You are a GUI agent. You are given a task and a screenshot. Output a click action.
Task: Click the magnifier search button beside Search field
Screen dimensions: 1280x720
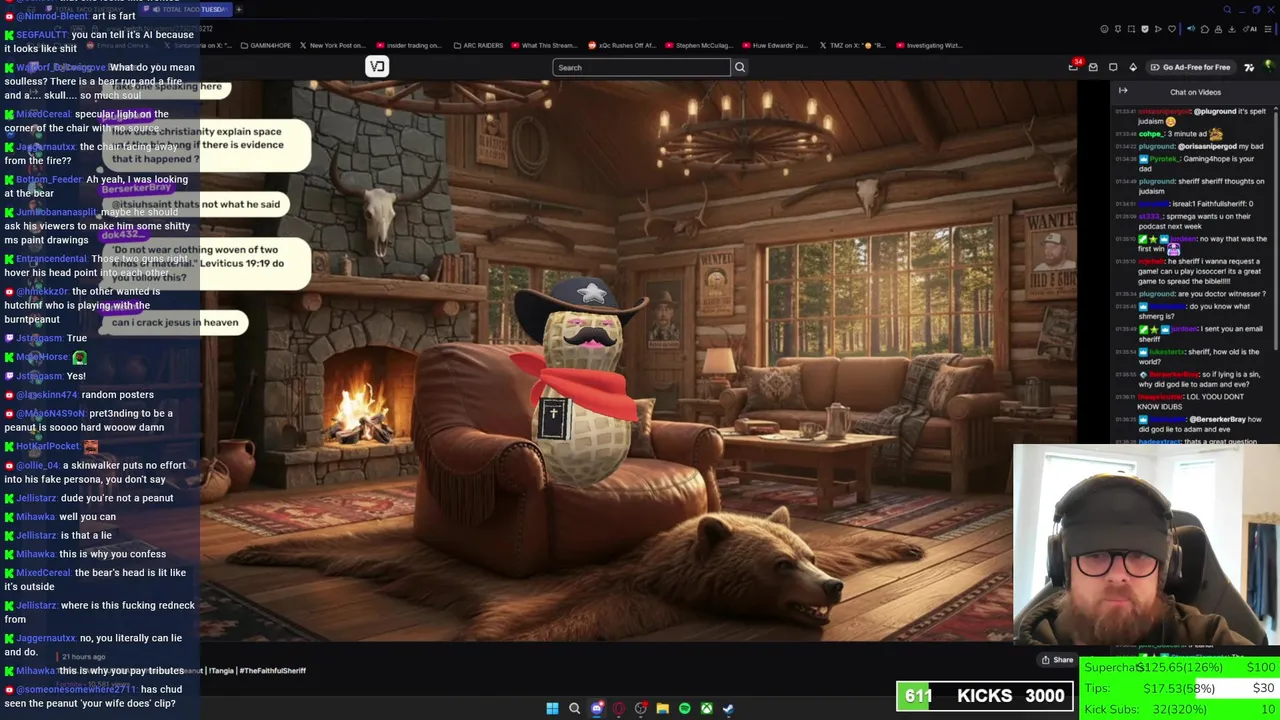coord(740,67)
